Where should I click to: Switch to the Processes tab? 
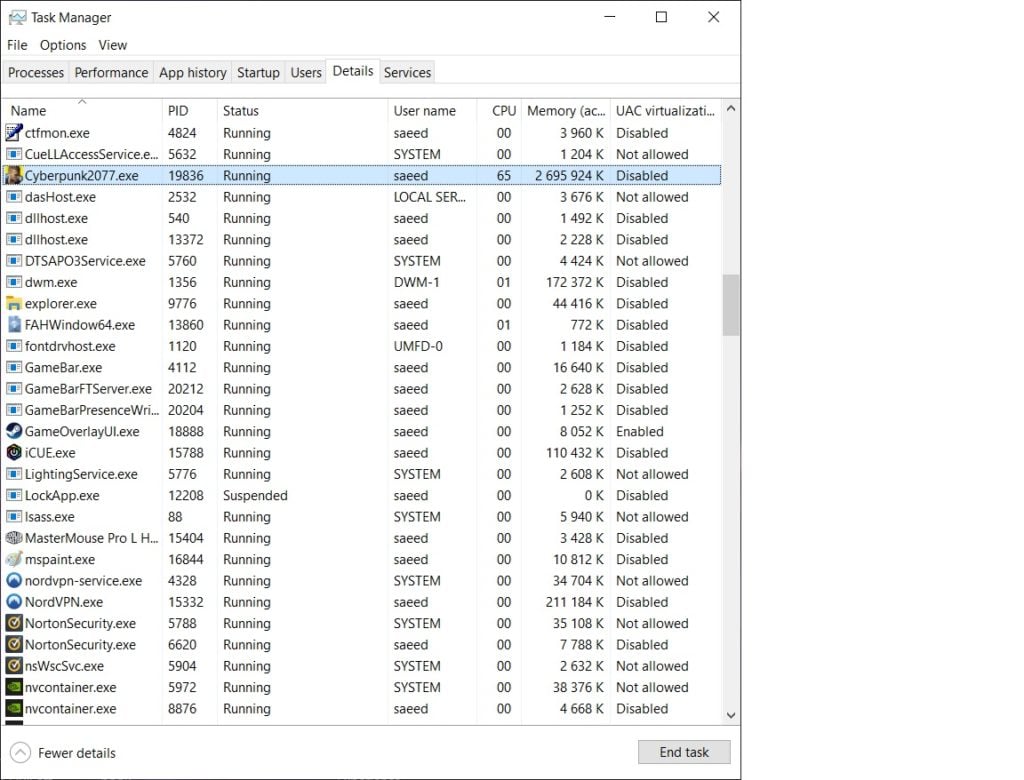[x=35, y=72]
